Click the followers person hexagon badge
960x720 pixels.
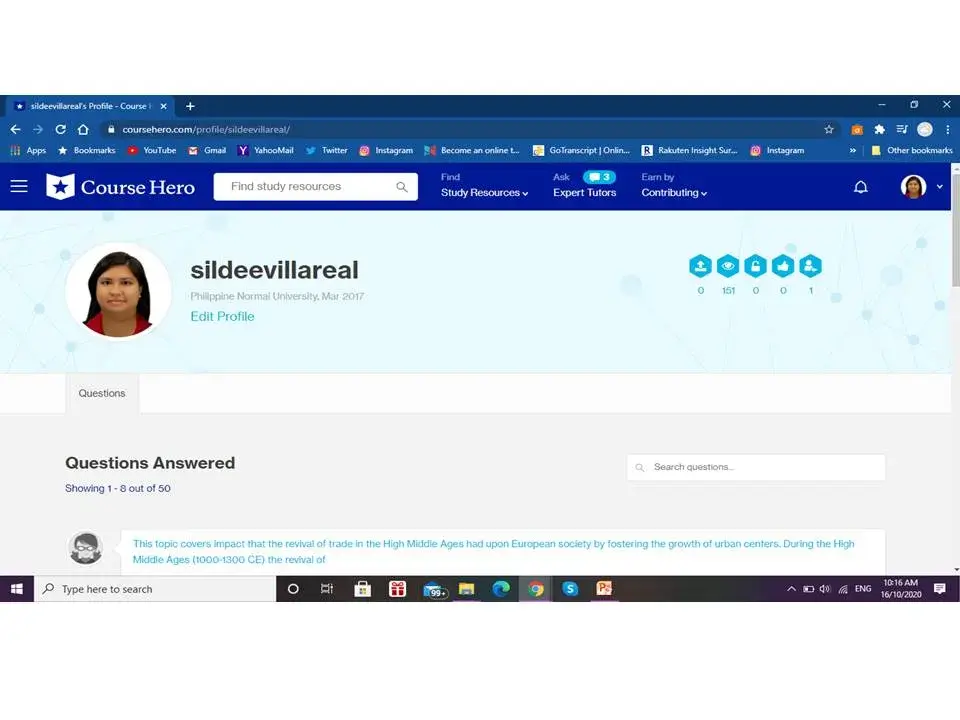[x=810, y=266]
